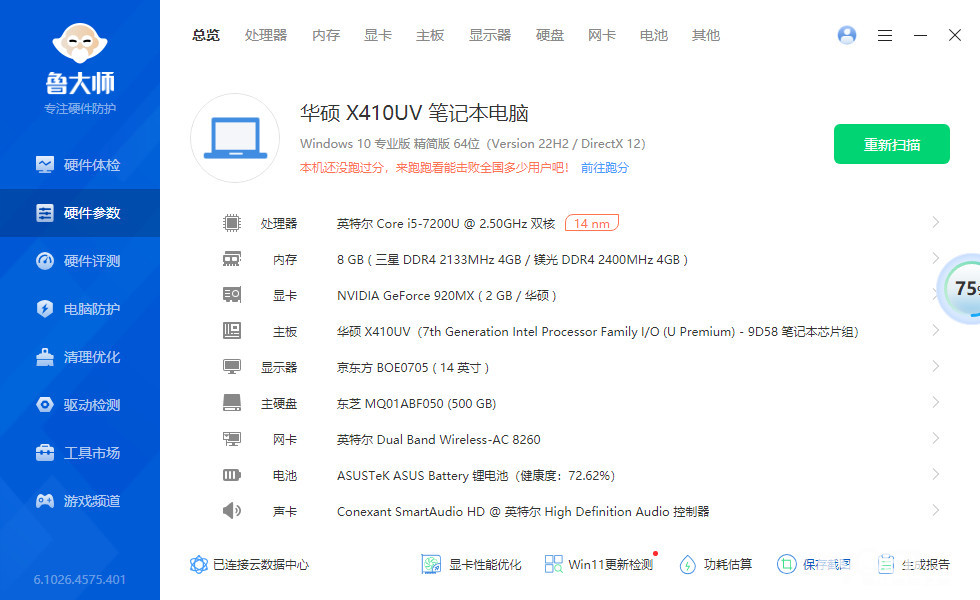Click 显卡性能优化 at bottom bar
The width and height of the screenshot is (980, 600).
point(472,565)
